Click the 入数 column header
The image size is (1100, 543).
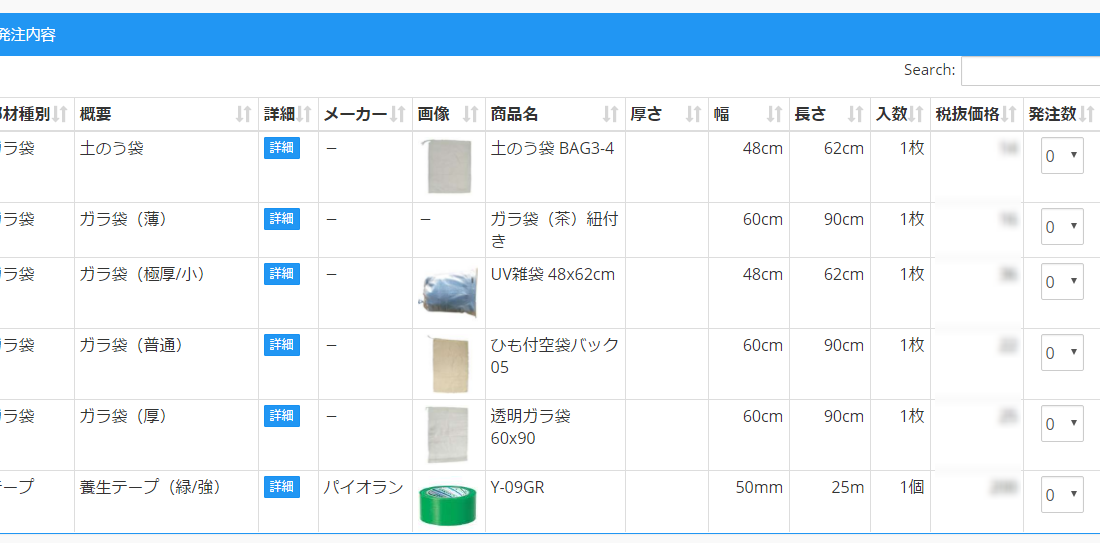[x=891, y=115]
